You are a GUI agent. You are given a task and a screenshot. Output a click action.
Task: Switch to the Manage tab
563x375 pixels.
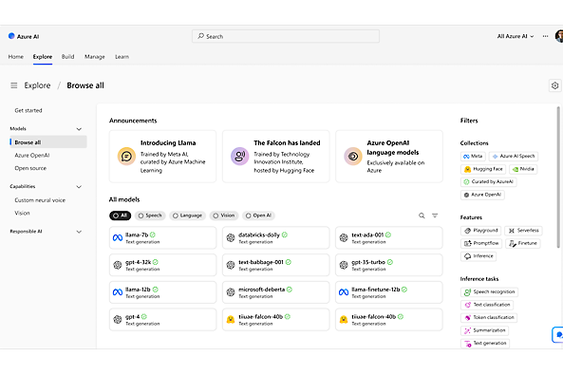point(95,57)
